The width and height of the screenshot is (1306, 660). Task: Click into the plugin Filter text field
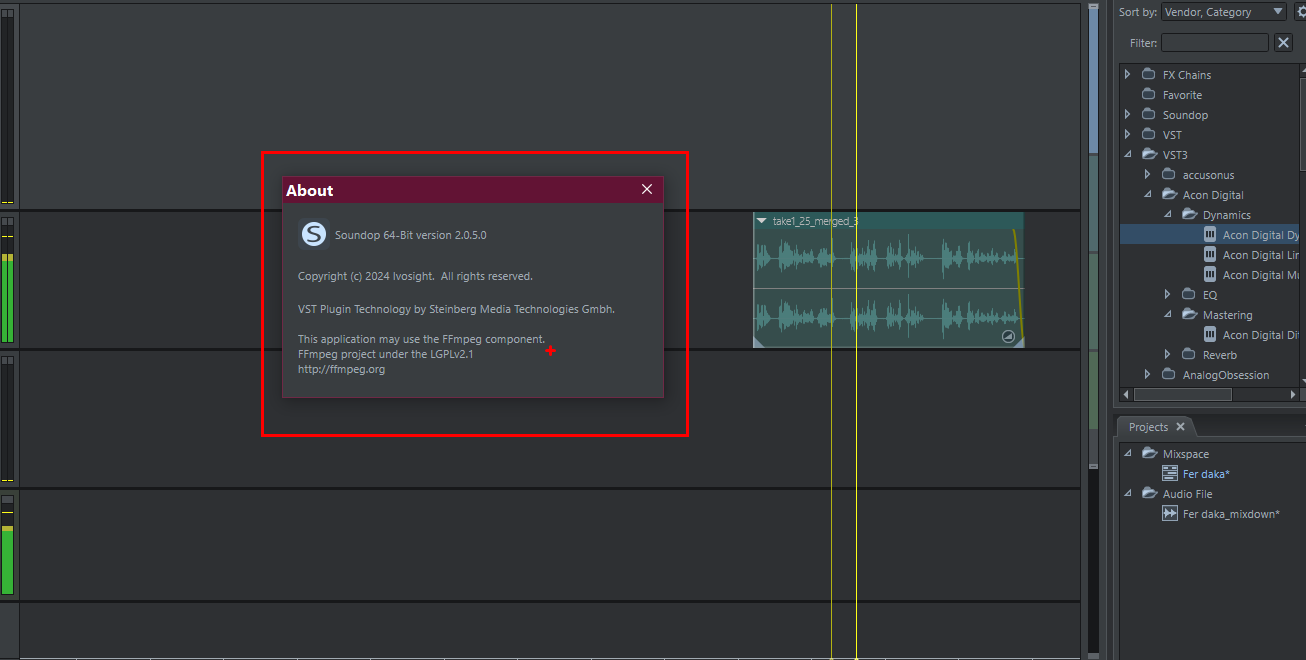click(1214, 42)
